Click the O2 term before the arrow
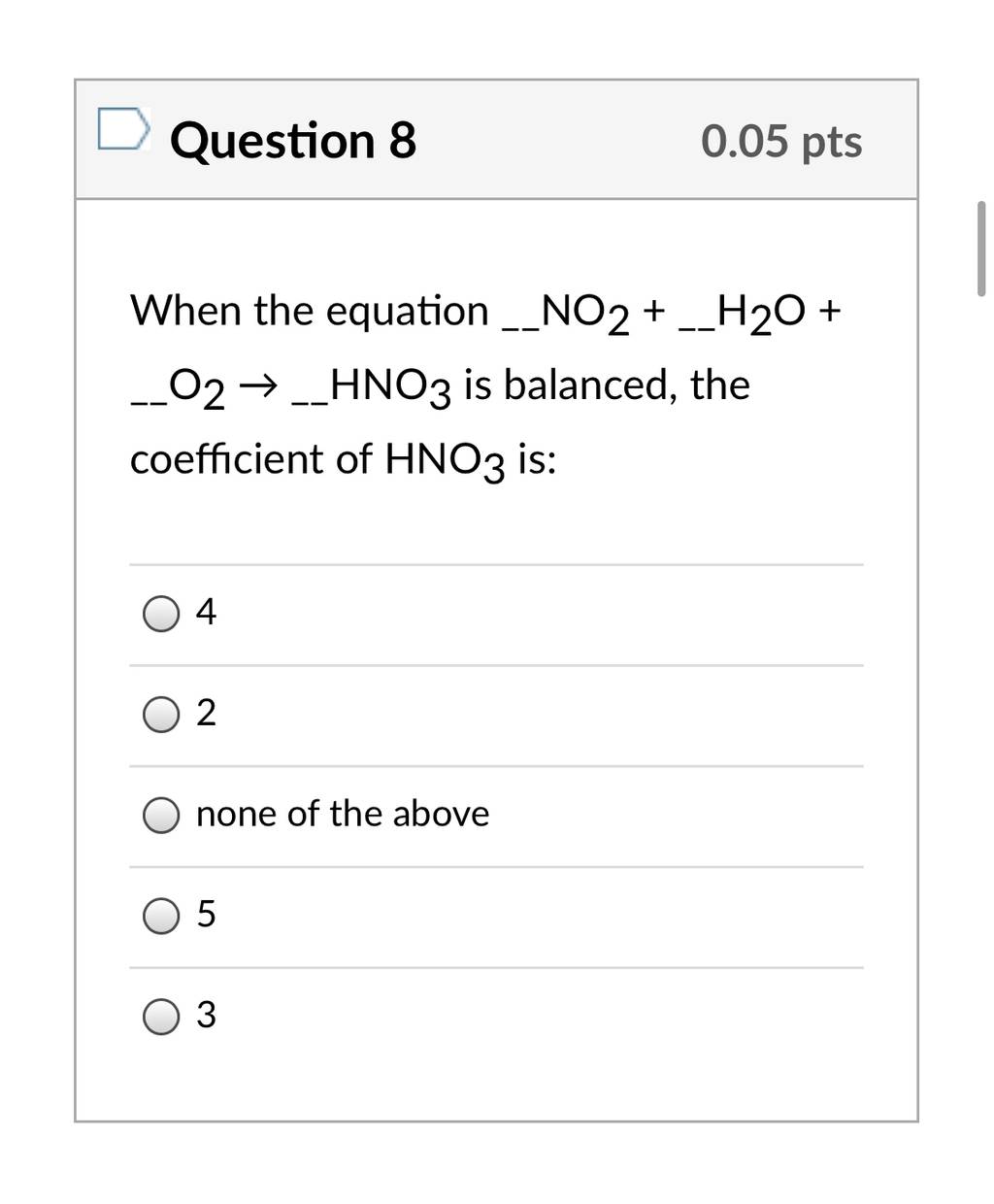The height and width of the screenshot is (1204, 994). [x=198, y=387]
